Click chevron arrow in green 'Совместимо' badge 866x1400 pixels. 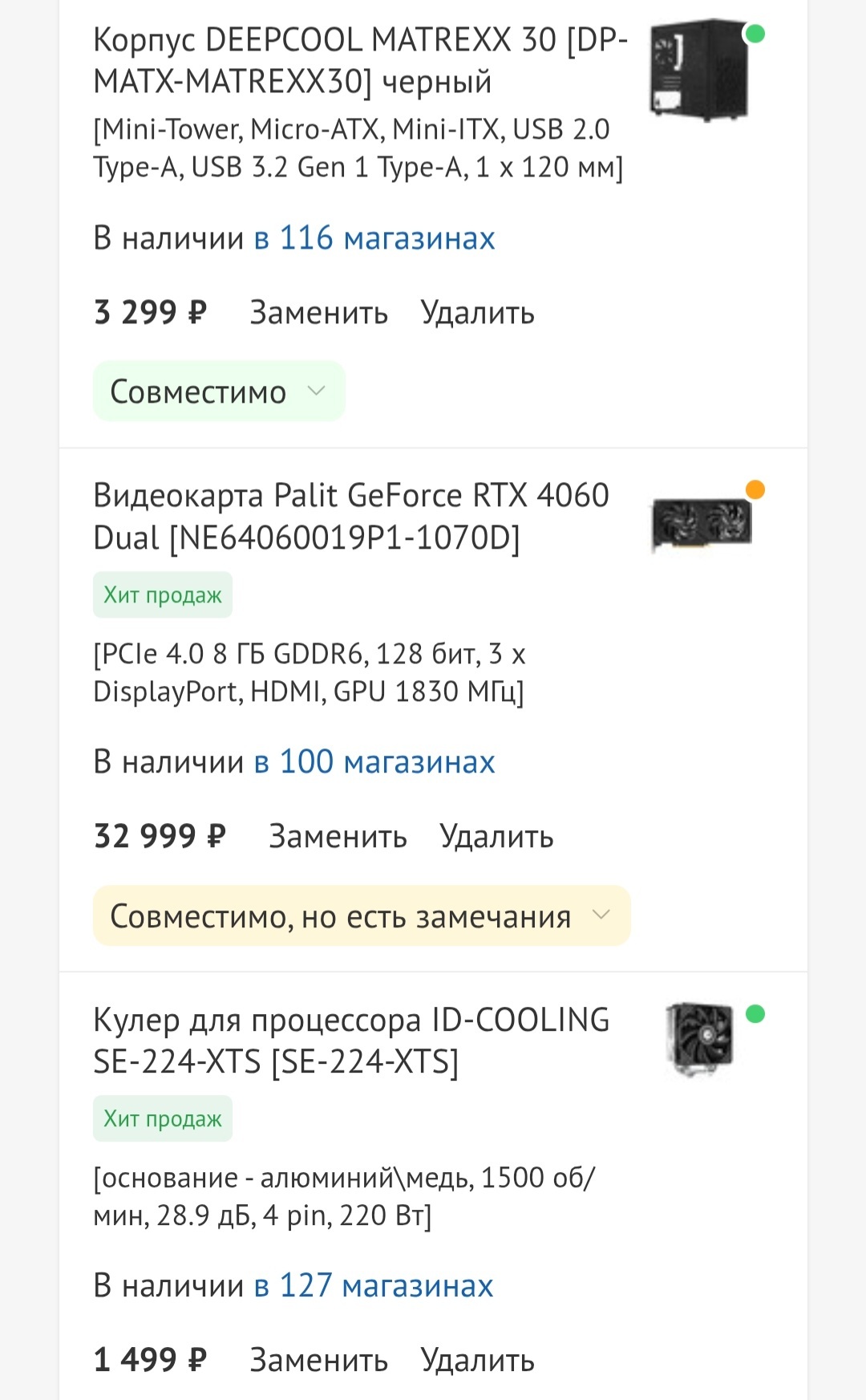(317, 391)
